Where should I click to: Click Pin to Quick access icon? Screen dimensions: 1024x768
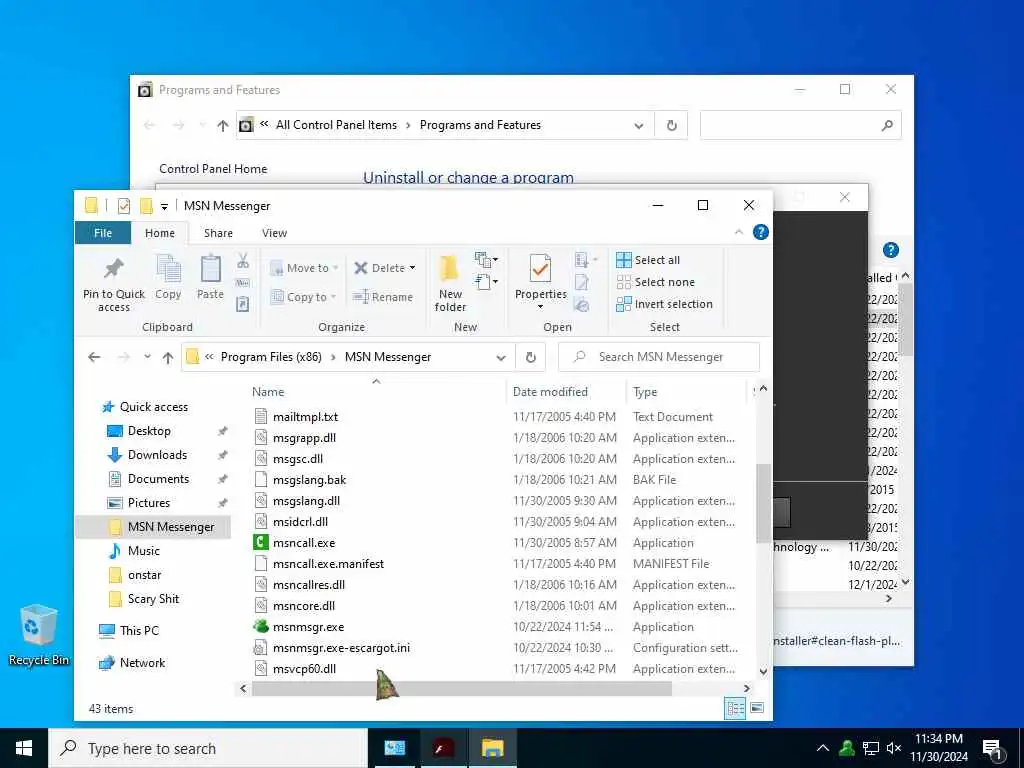(x=114, y=268)
